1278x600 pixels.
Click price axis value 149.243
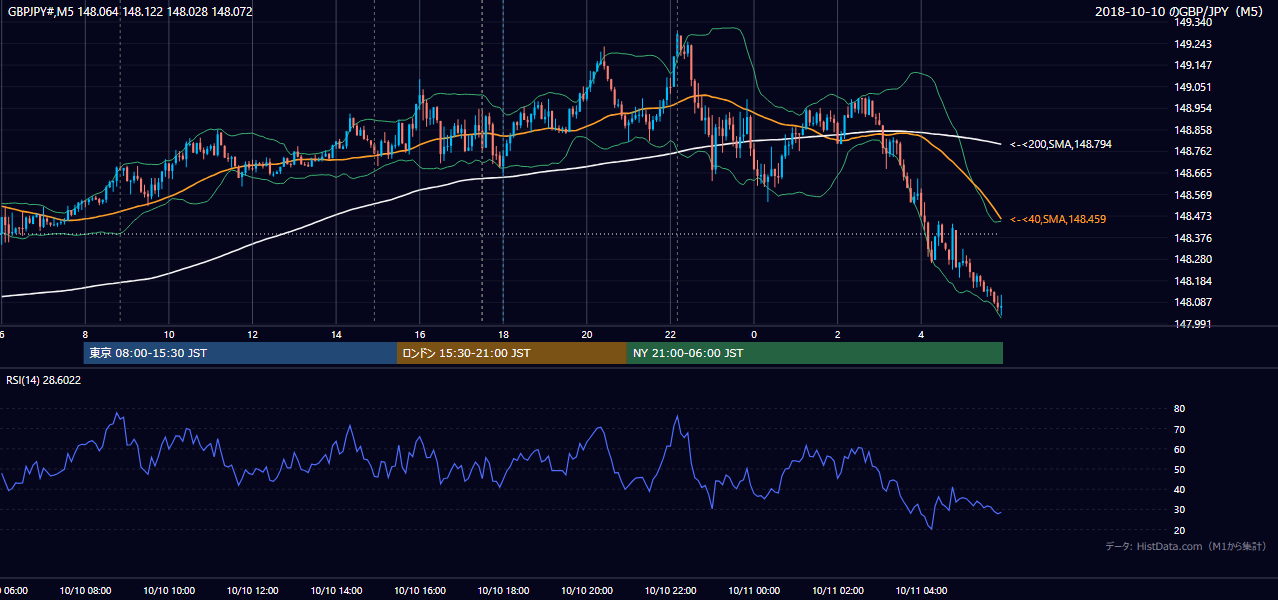point(1193,44)
